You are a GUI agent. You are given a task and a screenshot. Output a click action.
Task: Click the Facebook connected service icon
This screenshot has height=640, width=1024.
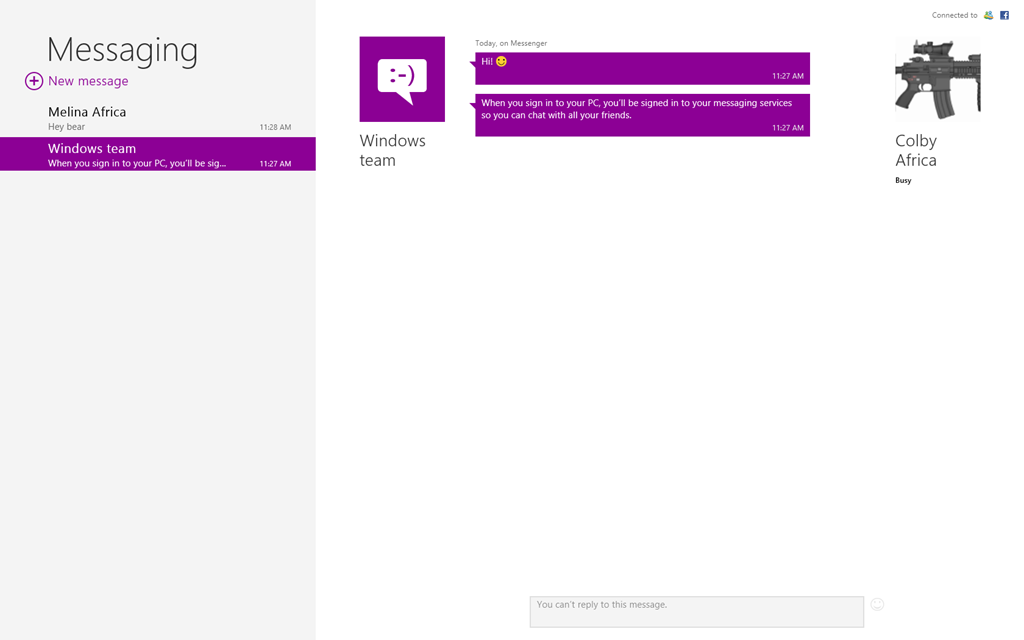tap(1004, 15)
